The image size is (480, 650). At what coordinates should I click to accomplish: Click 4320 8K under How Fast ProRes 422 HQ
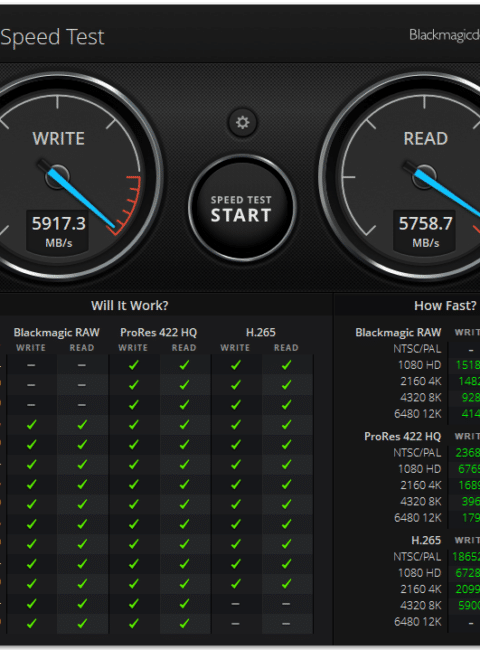pos(421,502)
